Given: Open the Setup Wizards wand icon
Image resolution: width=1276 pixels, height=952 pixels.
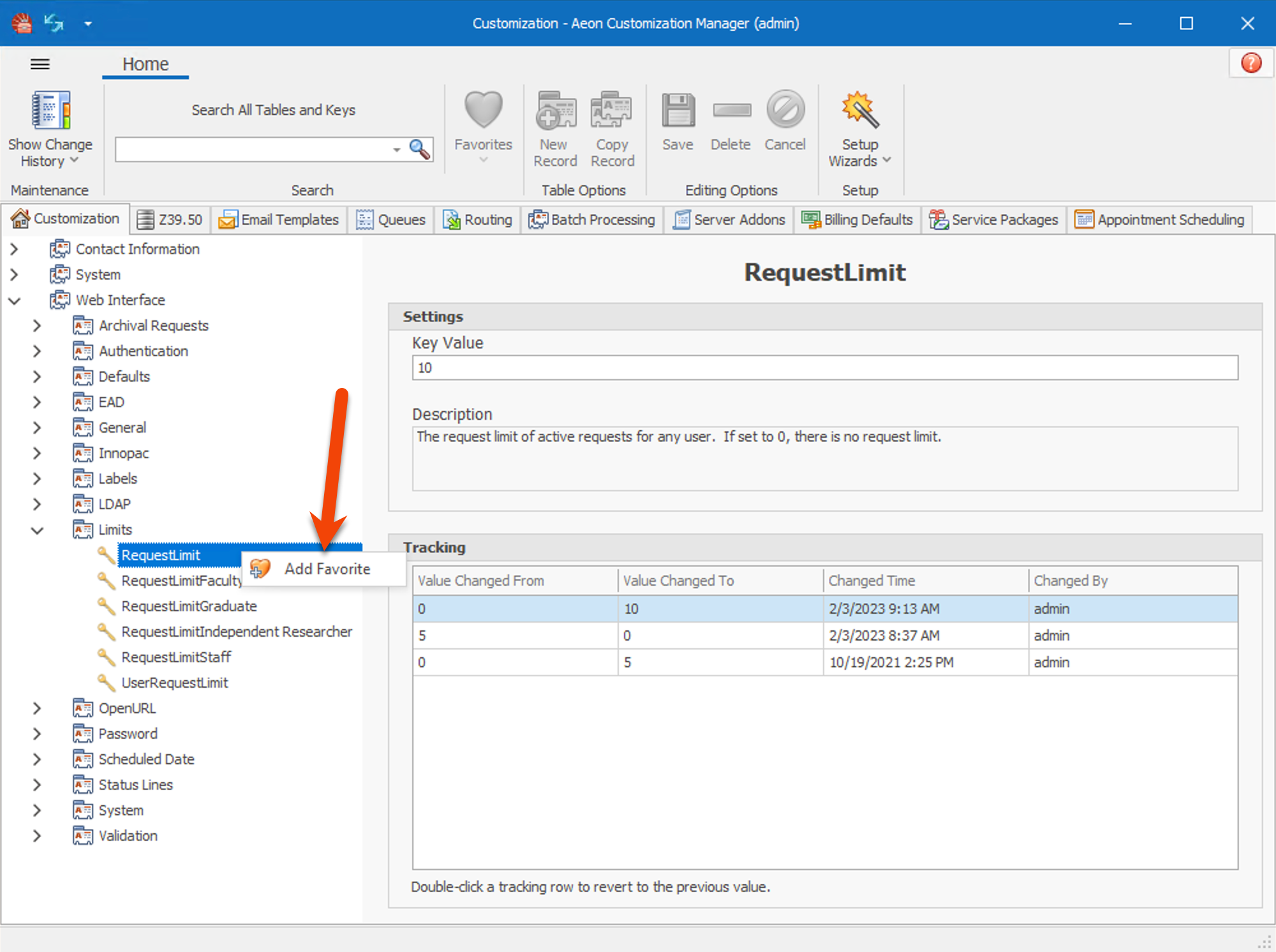Looking at the screenshot, I should pos(859,111).
